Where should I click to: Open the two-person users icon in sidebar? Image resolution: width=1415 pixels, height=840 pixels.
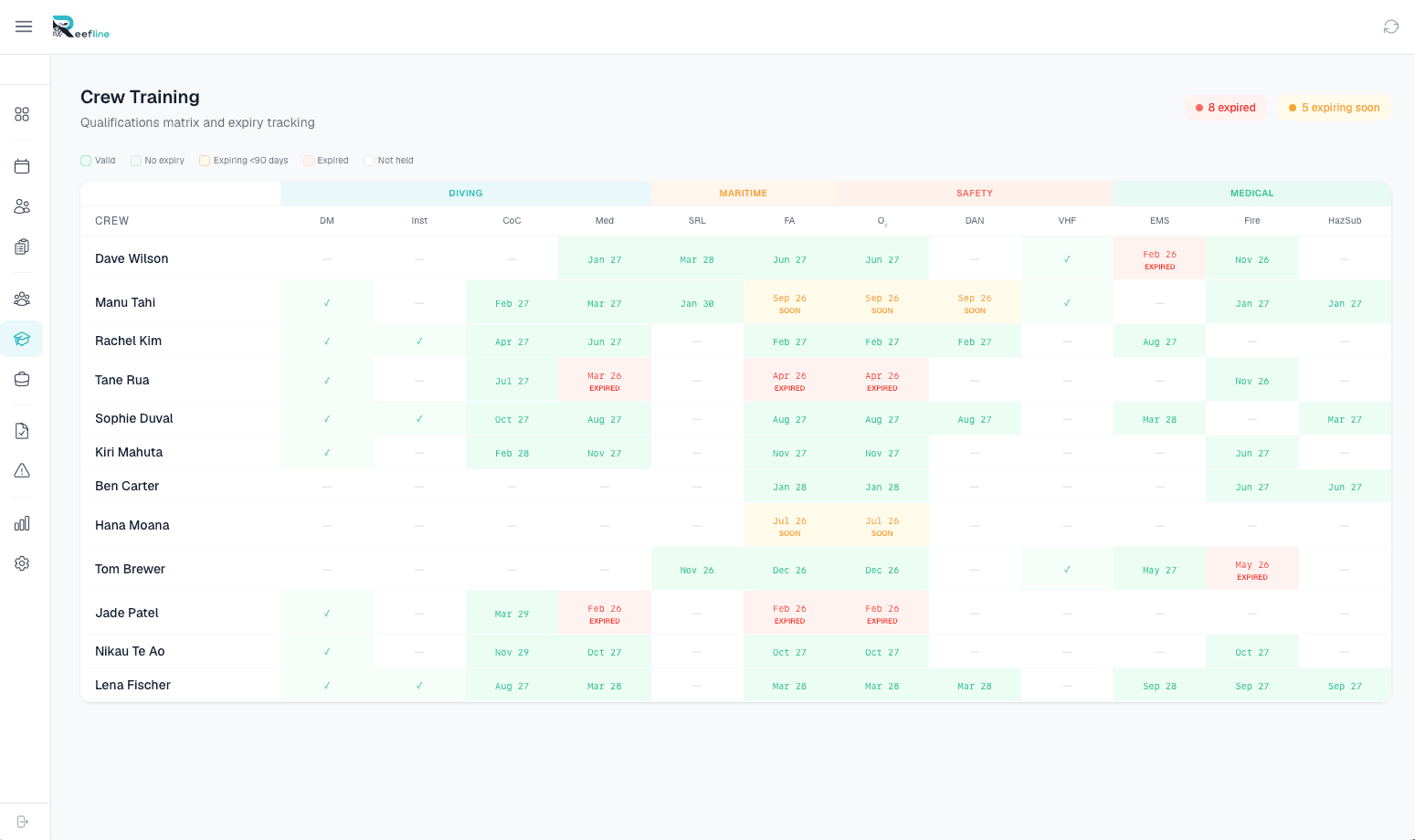click(22, 206)
